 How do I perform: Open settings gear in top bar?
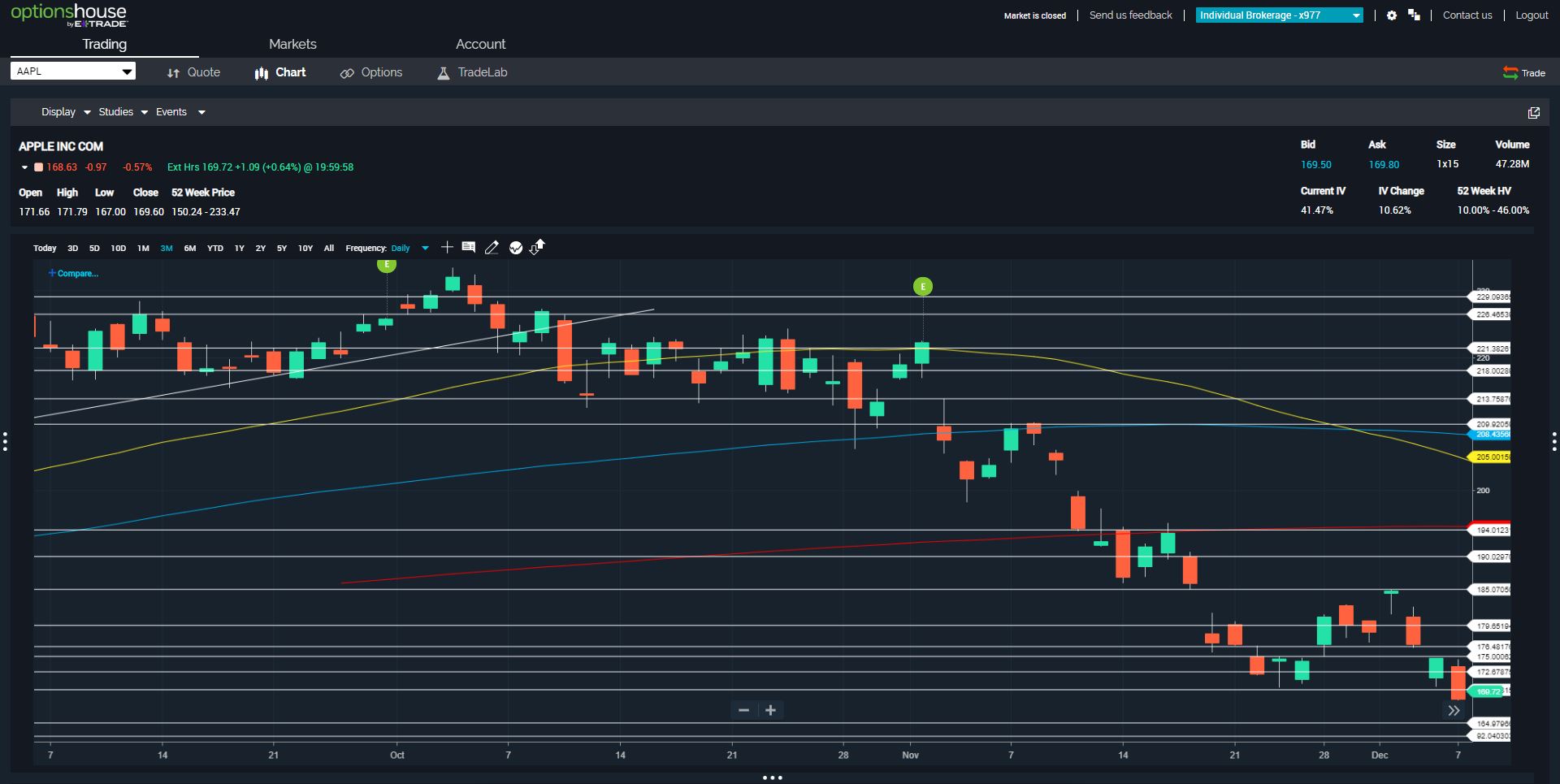tap(1392, 15)
